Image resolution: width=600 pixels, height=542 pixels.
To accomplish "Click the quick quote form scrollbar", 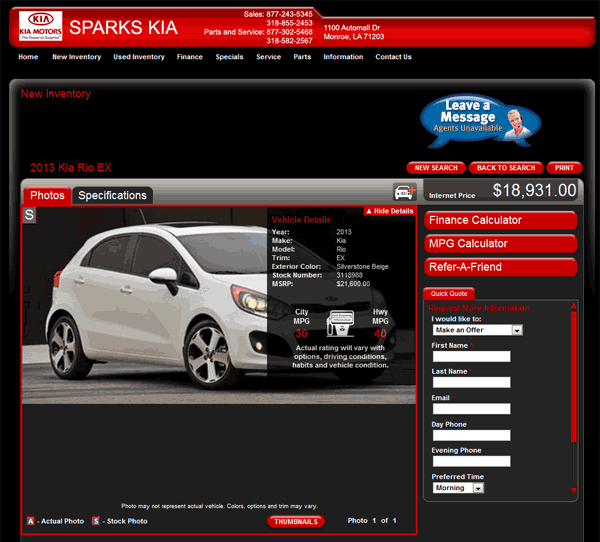I will 574,377.
